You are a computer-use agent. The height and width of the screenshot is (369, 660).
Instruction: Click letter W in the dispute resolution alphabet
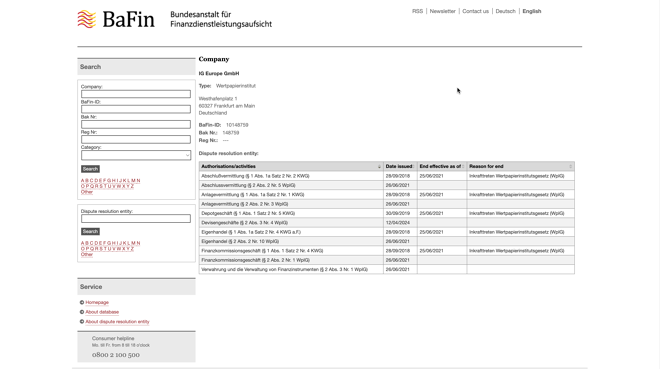point(119,249)
